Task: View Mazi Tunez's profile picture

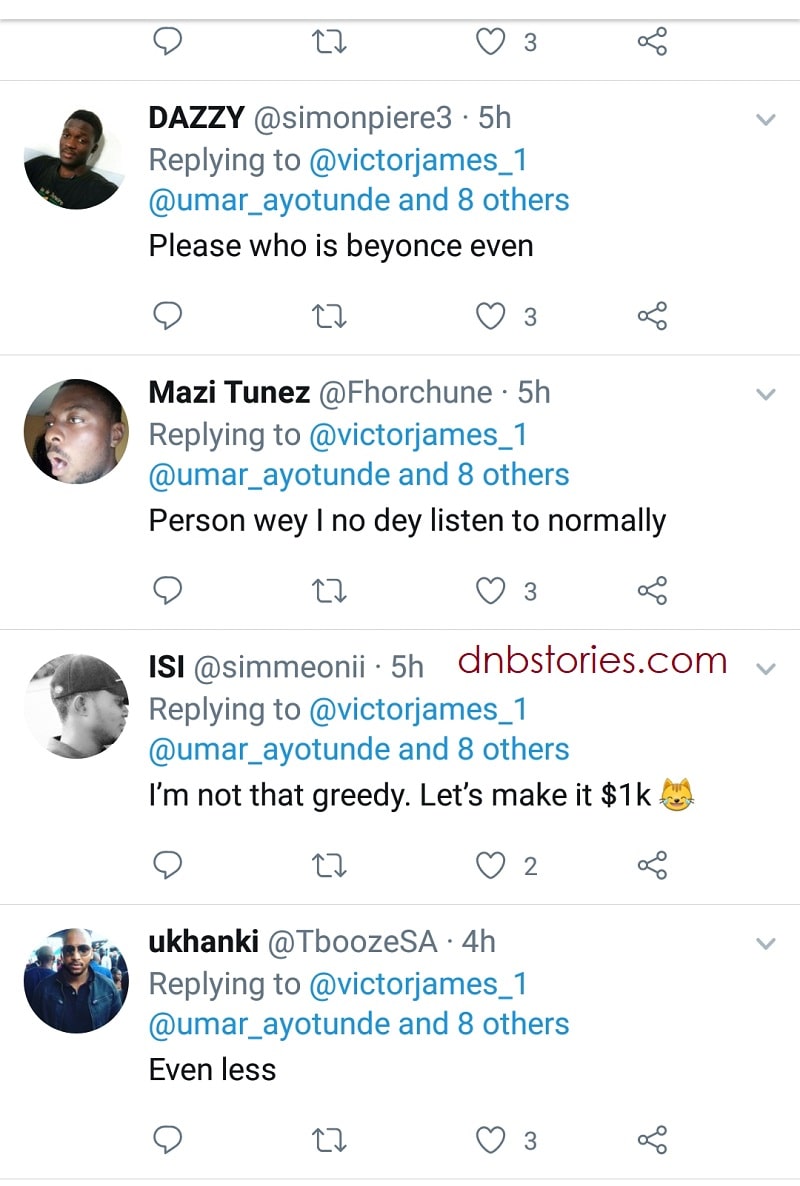Action: click(x=76, y=430)
